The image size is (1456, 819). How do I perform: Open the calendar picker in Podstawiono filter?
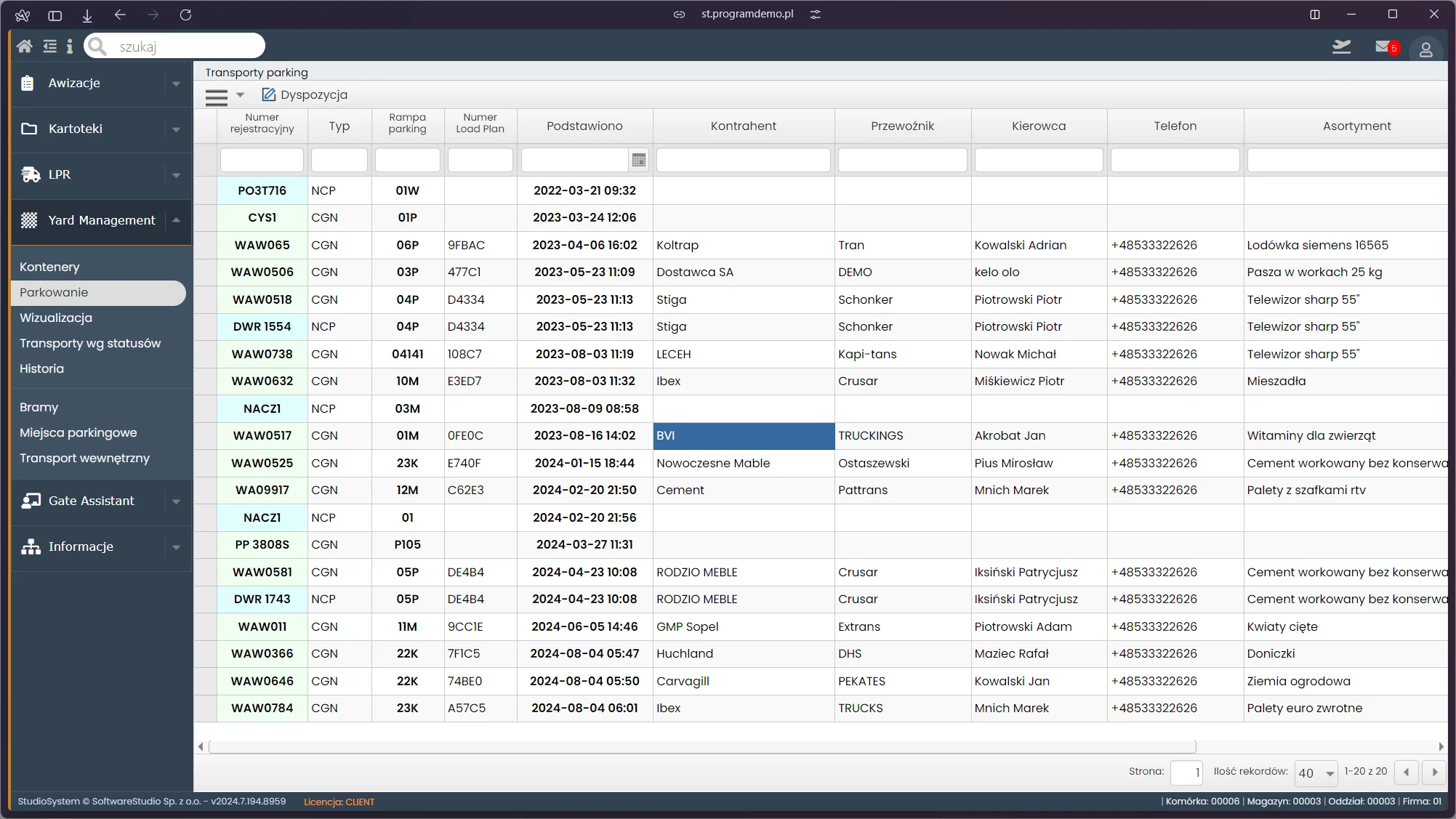tap(639, 160)
